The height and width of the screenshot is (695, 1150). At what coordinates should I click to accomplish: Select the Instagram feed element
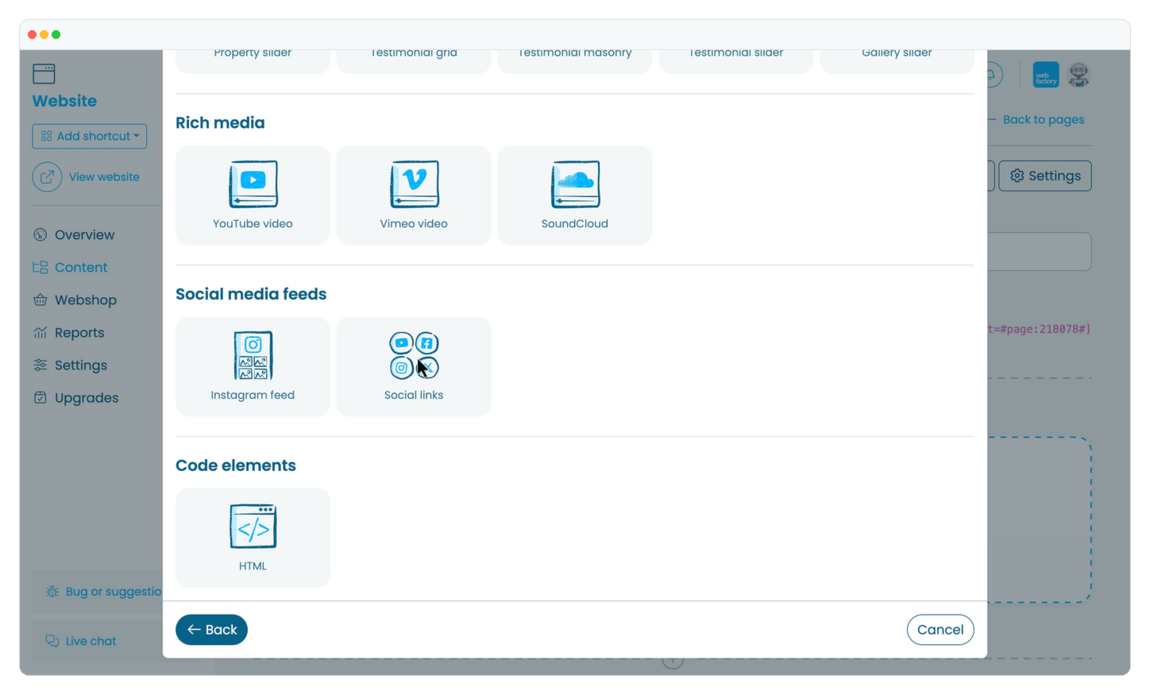click(x=252, y=367)
